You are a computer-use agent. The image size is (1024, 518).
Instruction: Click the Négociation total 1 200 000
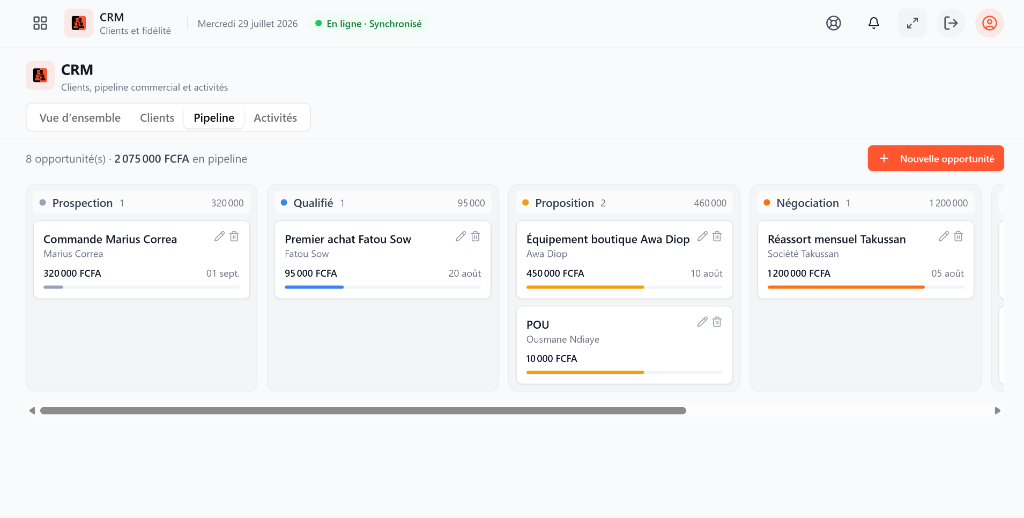[948, 203]
